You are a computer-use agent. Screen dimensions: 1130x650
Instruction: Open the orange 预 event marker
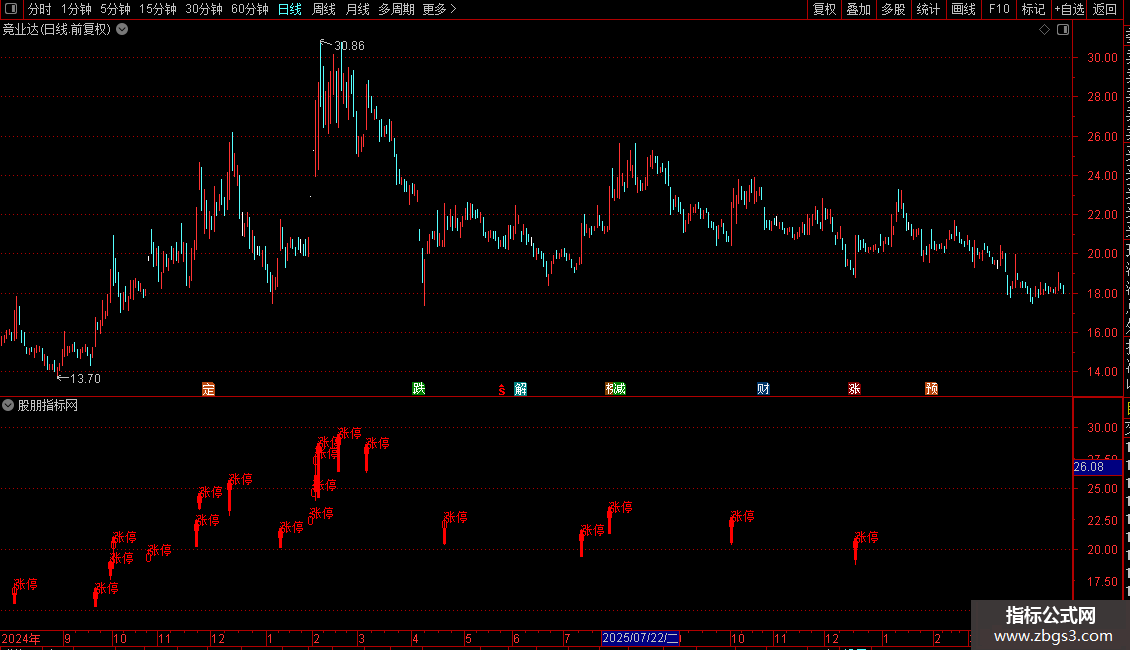pyautogui.click(x=931, y=389)
